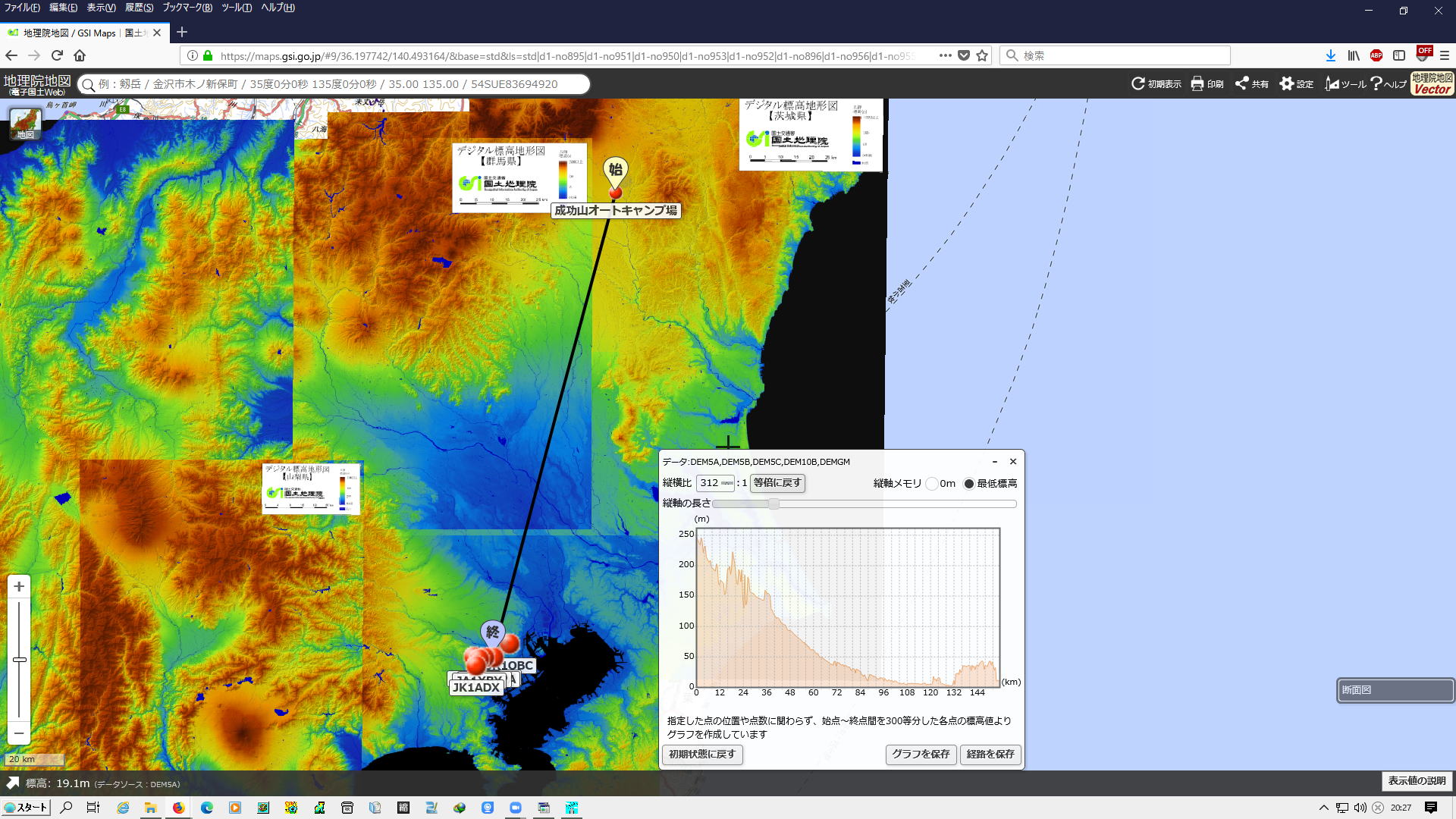The height and width of the screenshot is (819, 1456).
Task: Click the browser 検索 search box
Action: tap(1115, 55)
